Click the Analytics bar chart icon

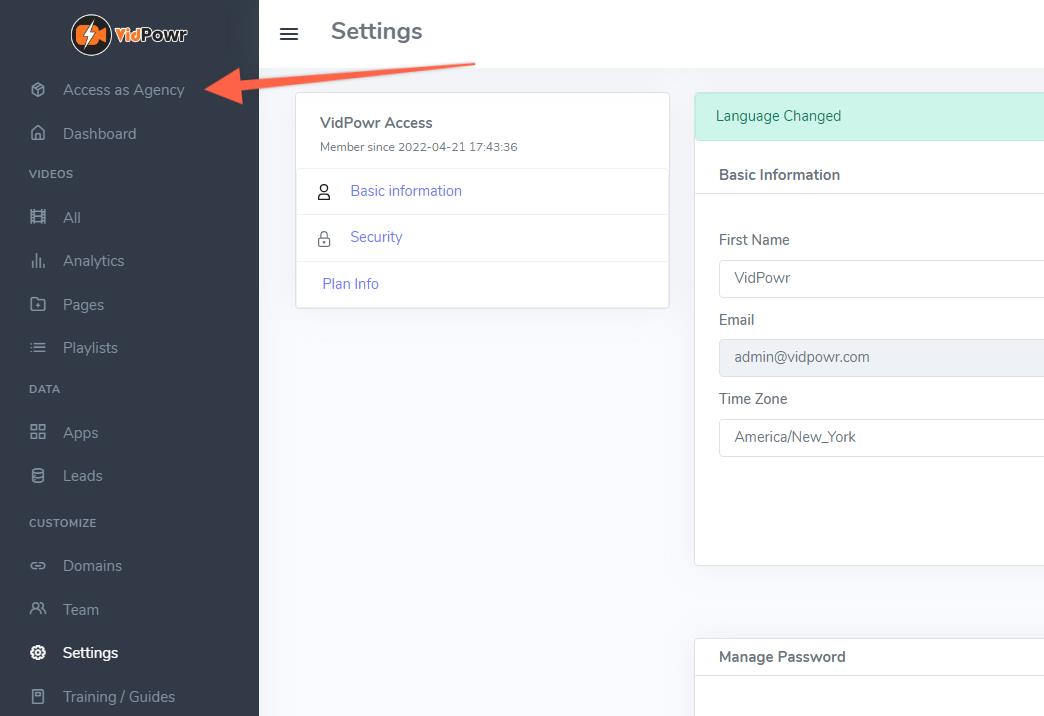point(38,260)
